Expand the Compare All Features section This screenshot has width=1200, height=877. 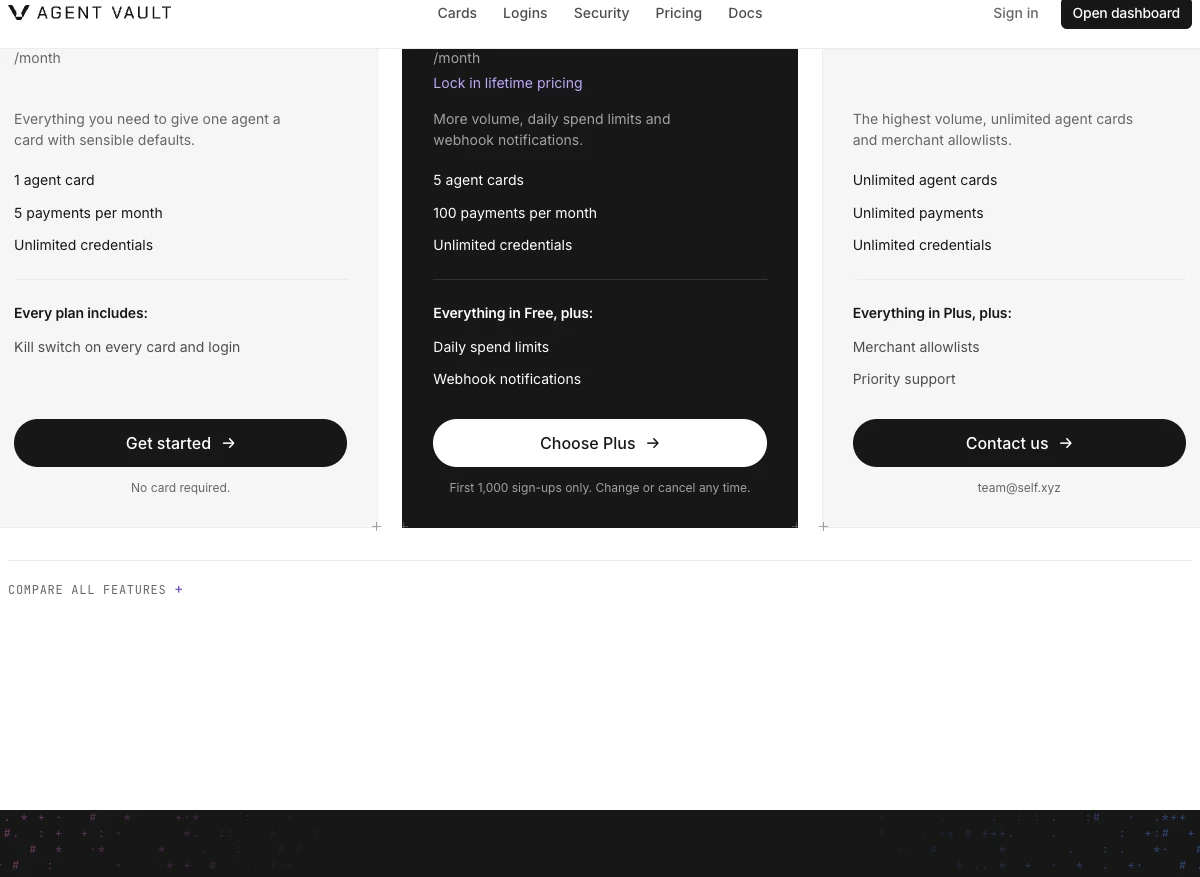click(x=96, y=590)
